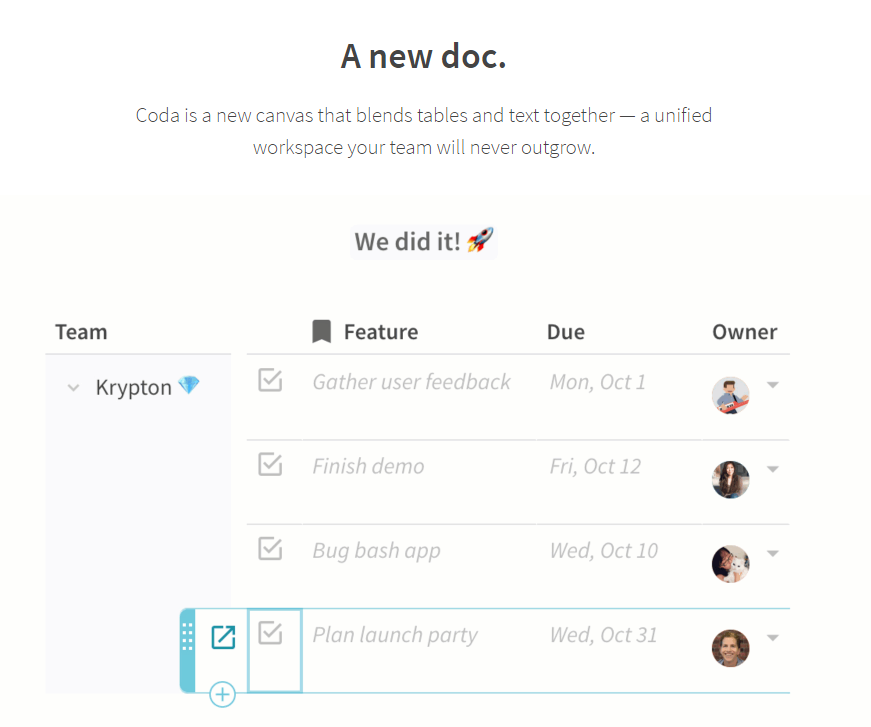
Task: Click the bookmark icon beside the Feature header
Action: pyautogui.click(x=320, y=331)
